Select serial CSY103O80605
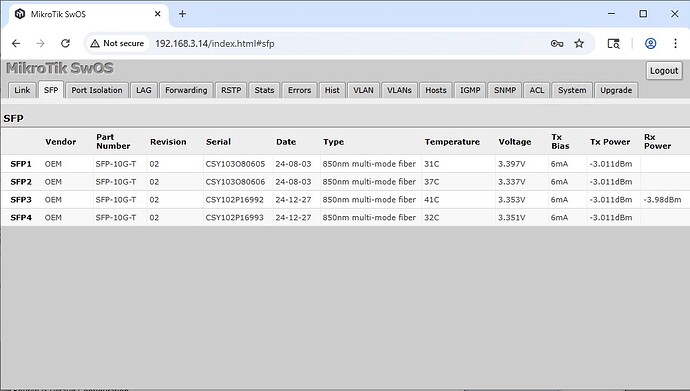 (235, 164)
